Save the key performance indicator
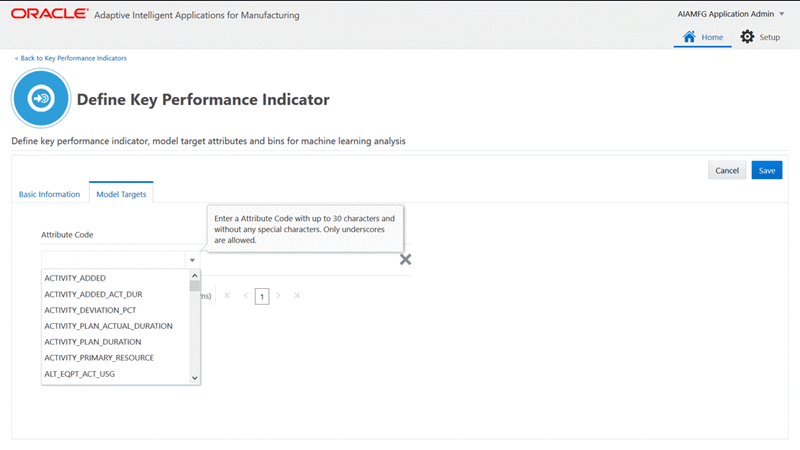The width and height of the screenshot is (800, 450). pos(767,170)
